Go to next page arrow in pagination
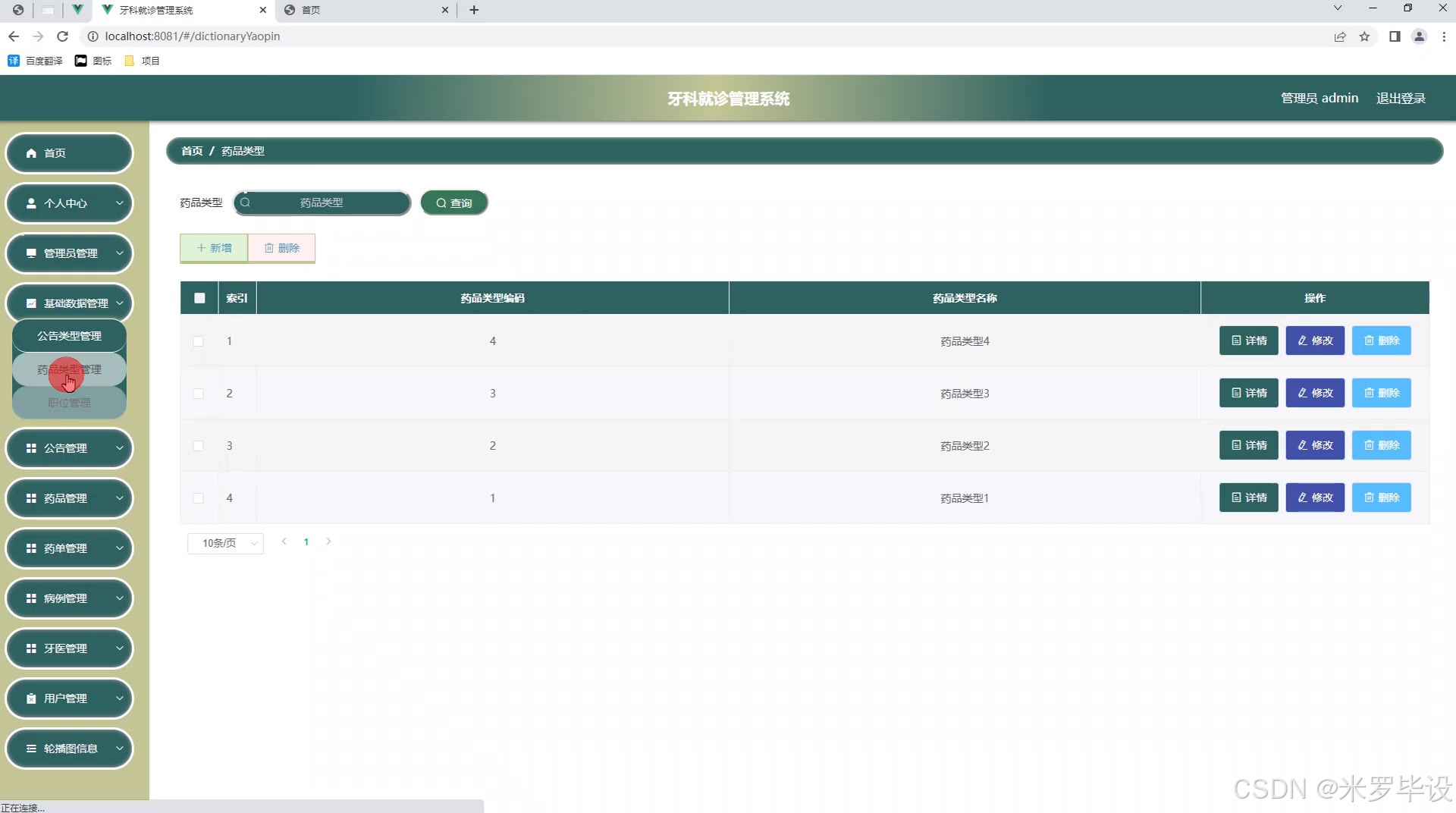 point(328,541)
